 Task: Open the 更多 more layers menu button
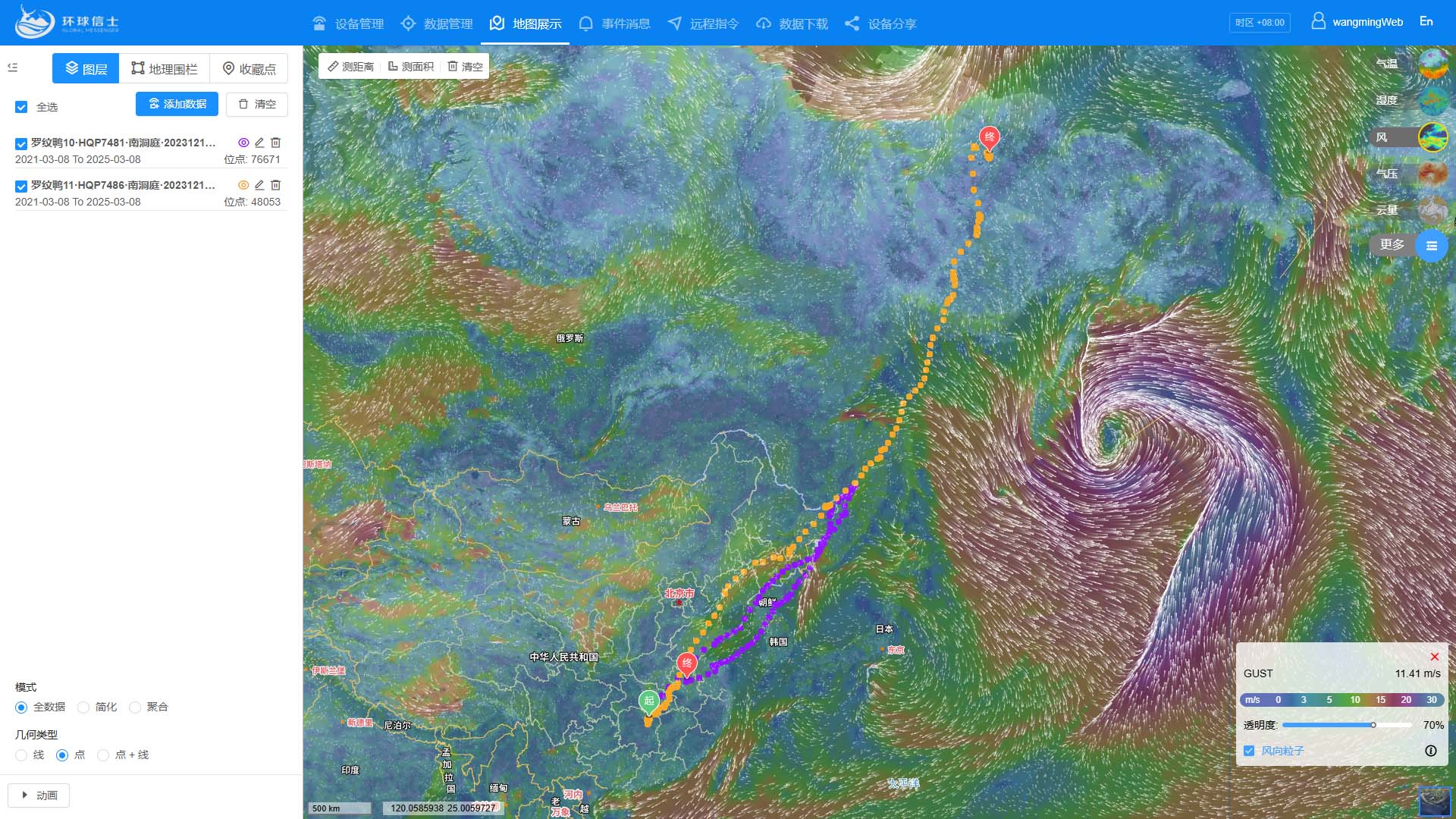[1431, 246]
